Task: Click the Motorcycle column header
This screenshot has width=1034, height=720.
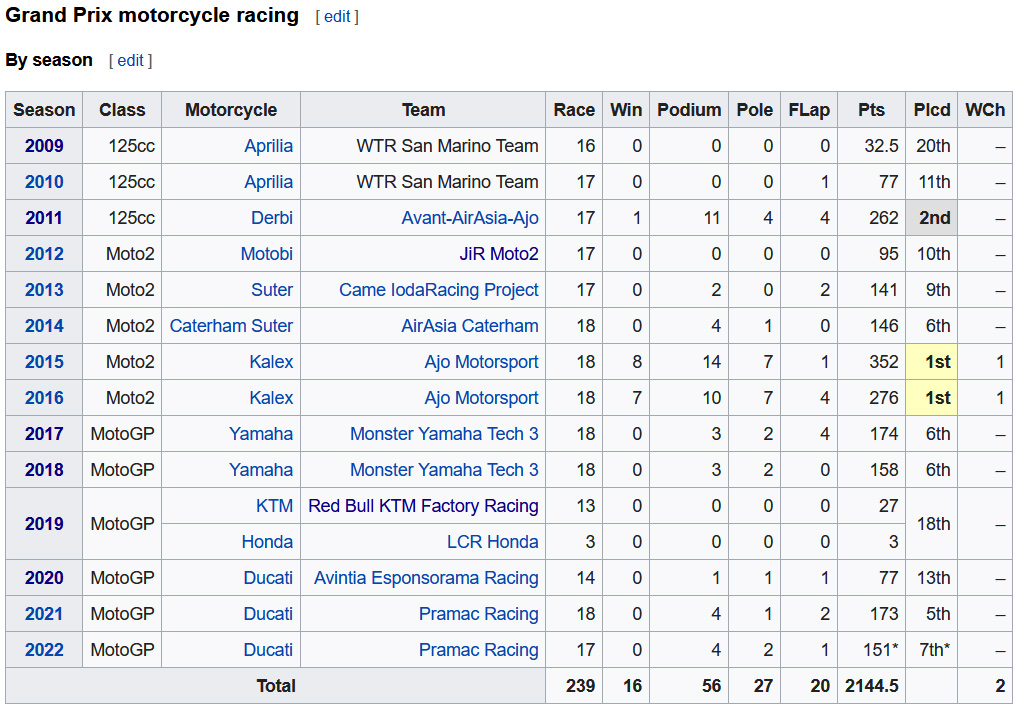Action: click(x=231, y=109)
